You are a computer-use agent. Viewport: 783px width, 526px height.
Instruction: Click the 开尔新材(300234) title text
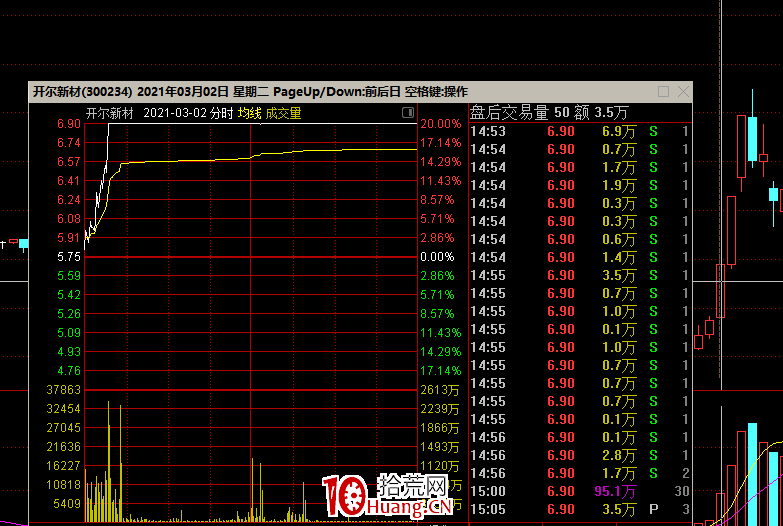pos(76,92)
